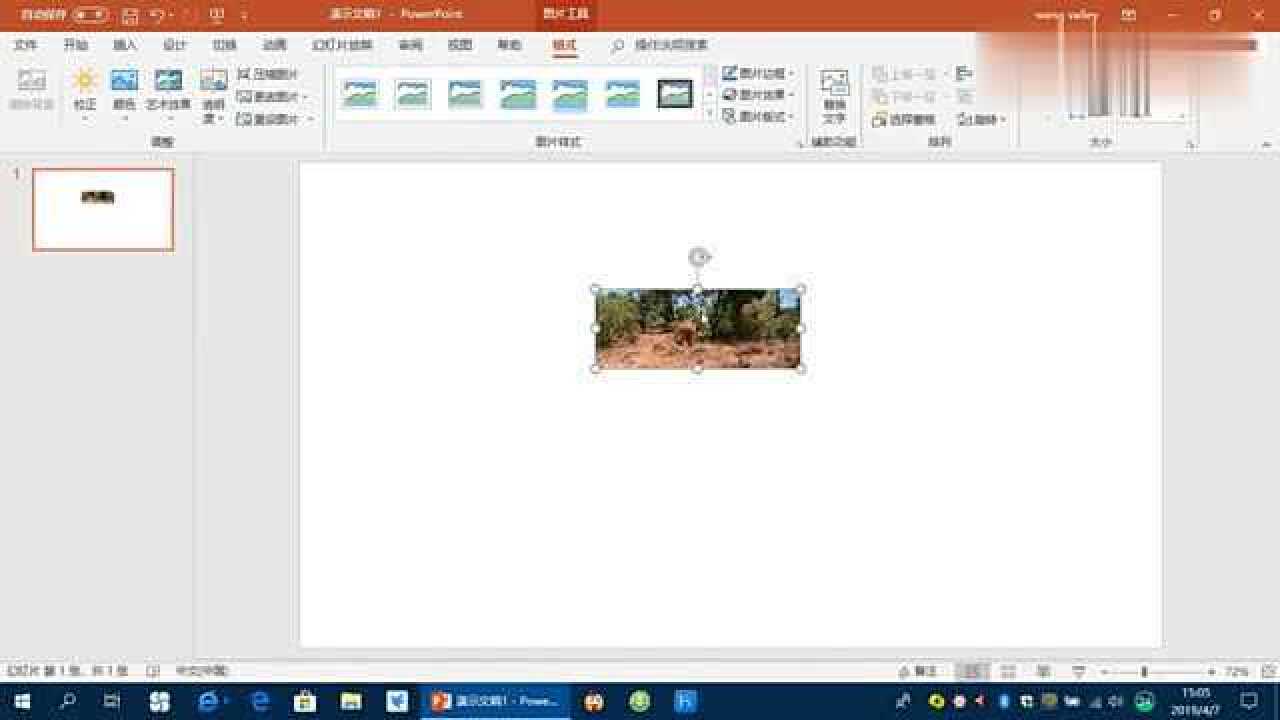Switch to the Design (设计) tab
The width and height of the screenshot is (1280, 720).
tap(174, 45)
